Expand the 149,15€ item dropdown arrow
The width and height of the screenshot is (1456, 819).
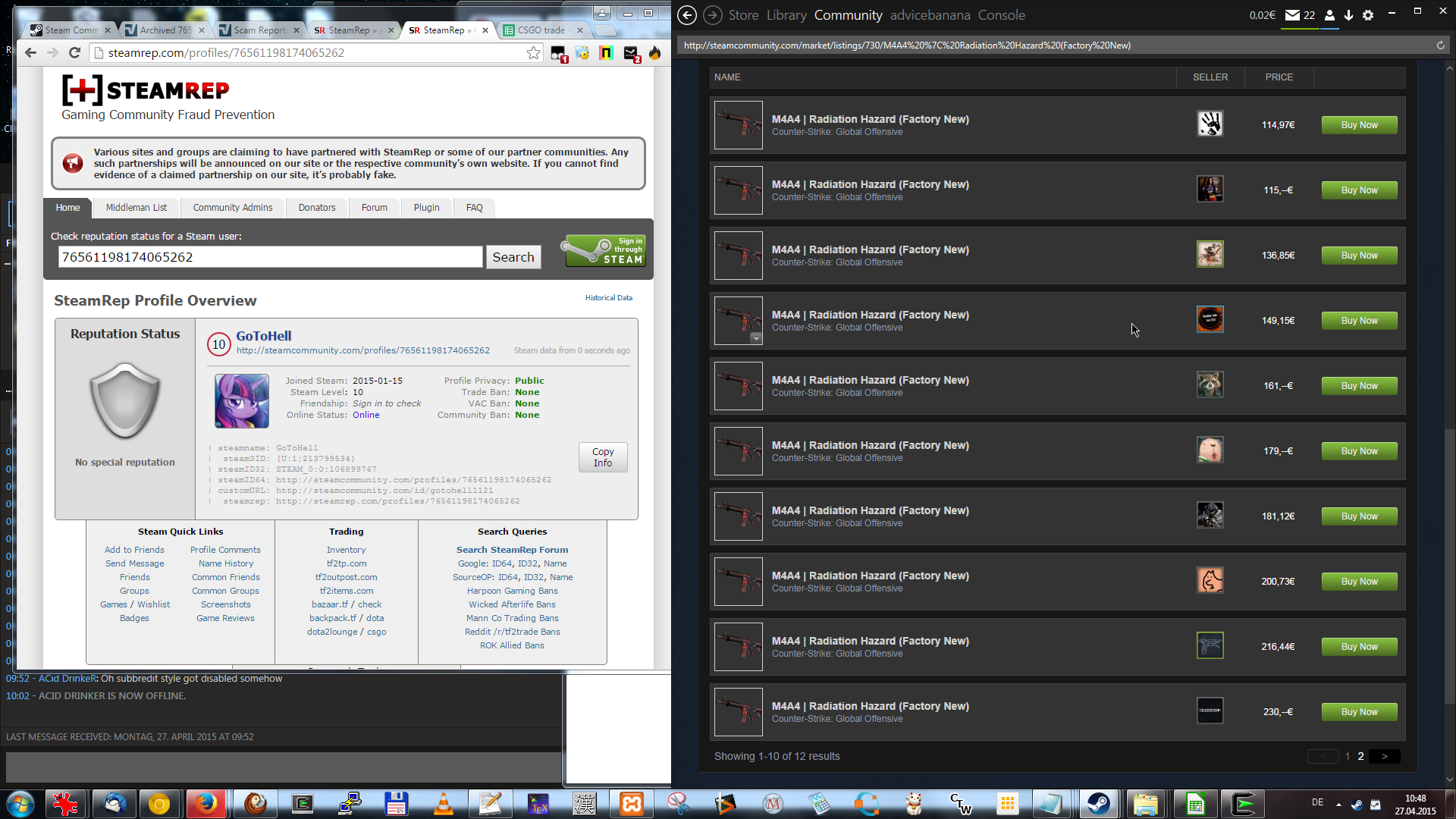(756, 338)
